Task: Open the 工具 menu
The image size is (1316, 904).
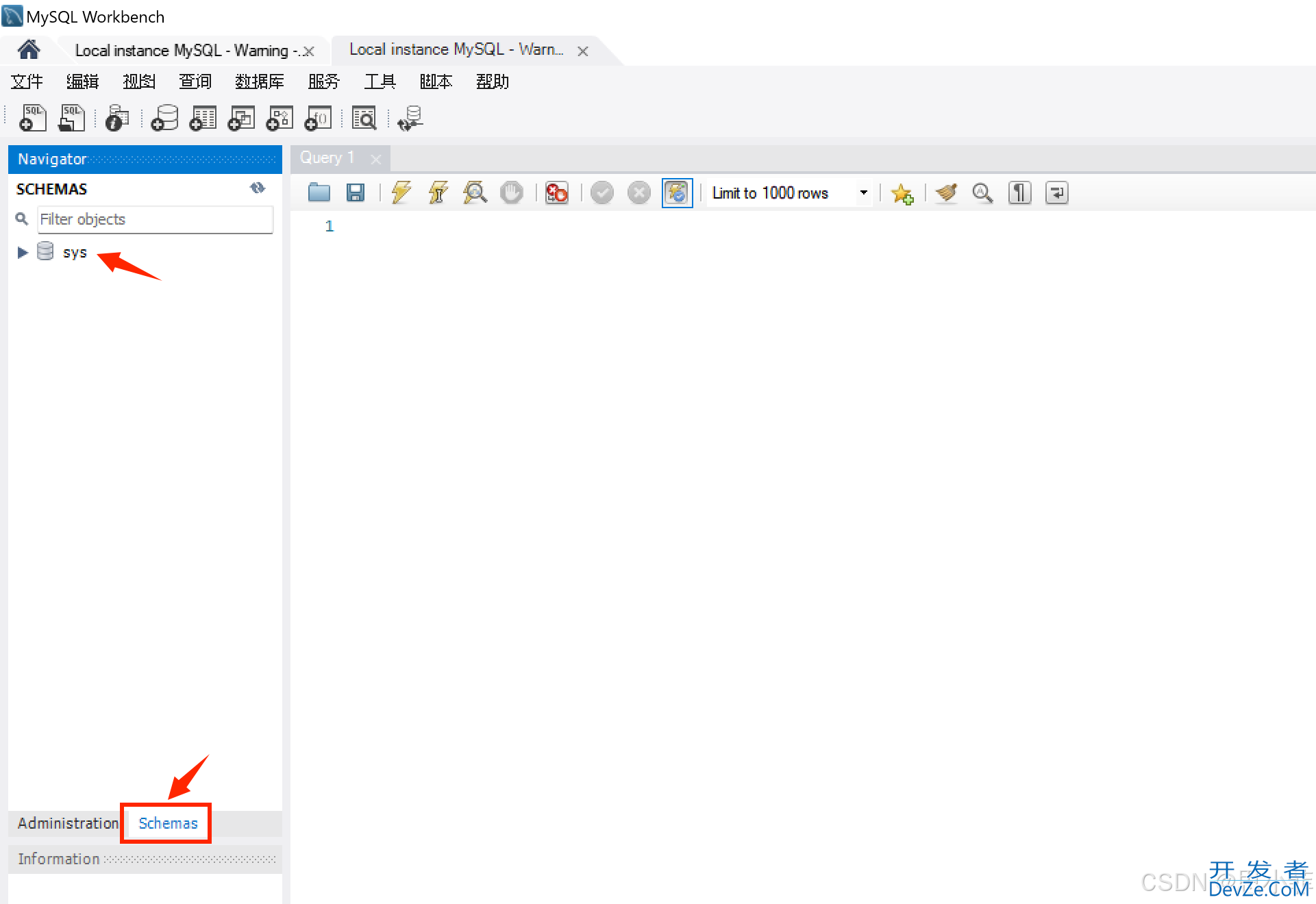Action: point(380,81)
